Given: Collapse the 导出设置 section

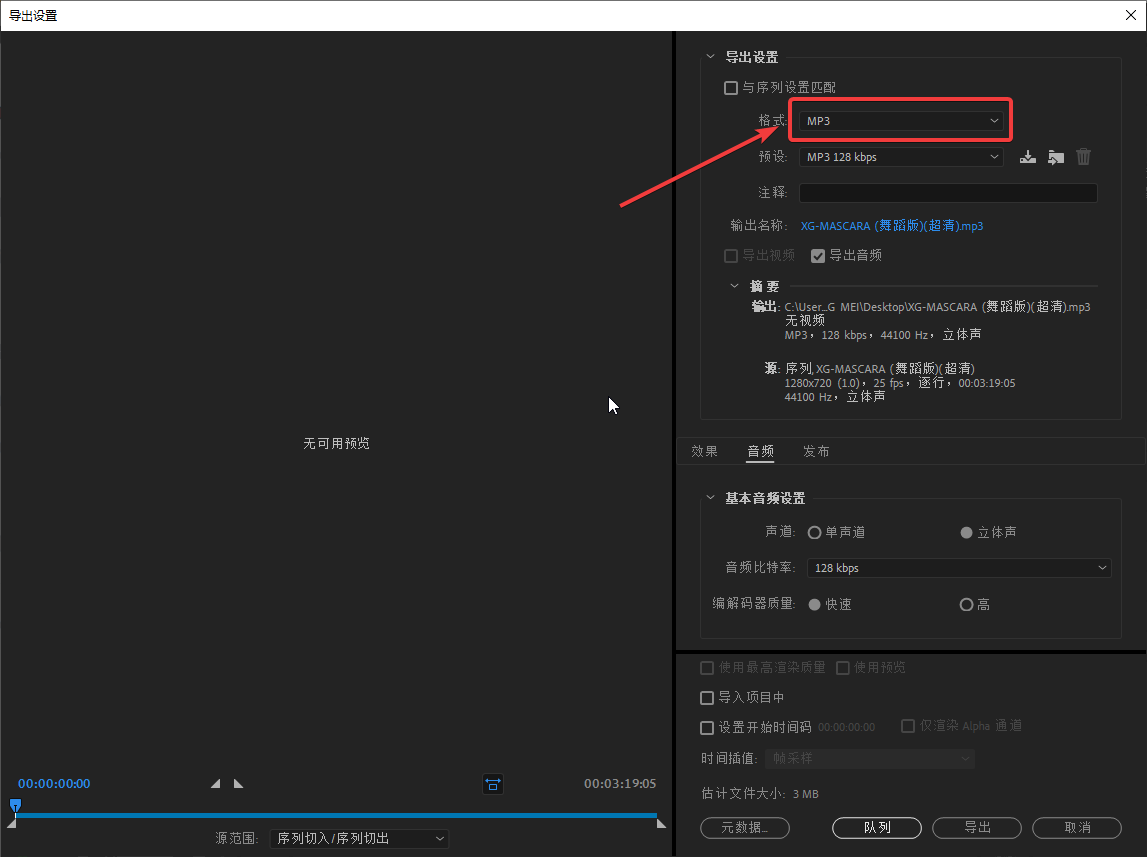Looking at the screenshot, I should (x=710, y=56).
